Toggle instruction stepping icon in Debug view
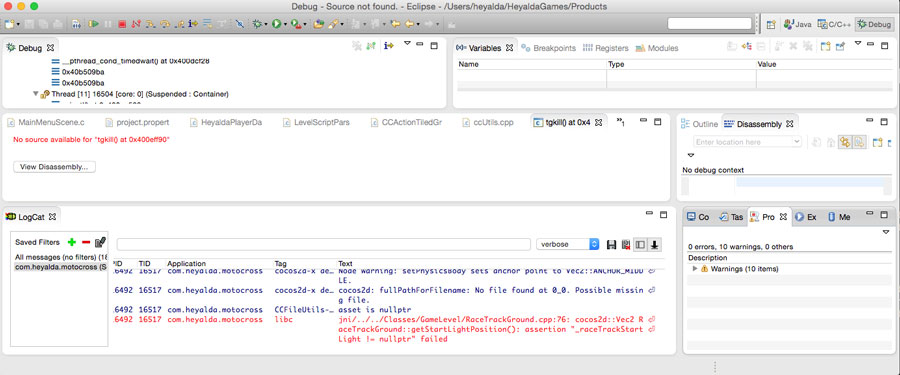The width and height of the screenshot is (900, 375). click(389, 46)
